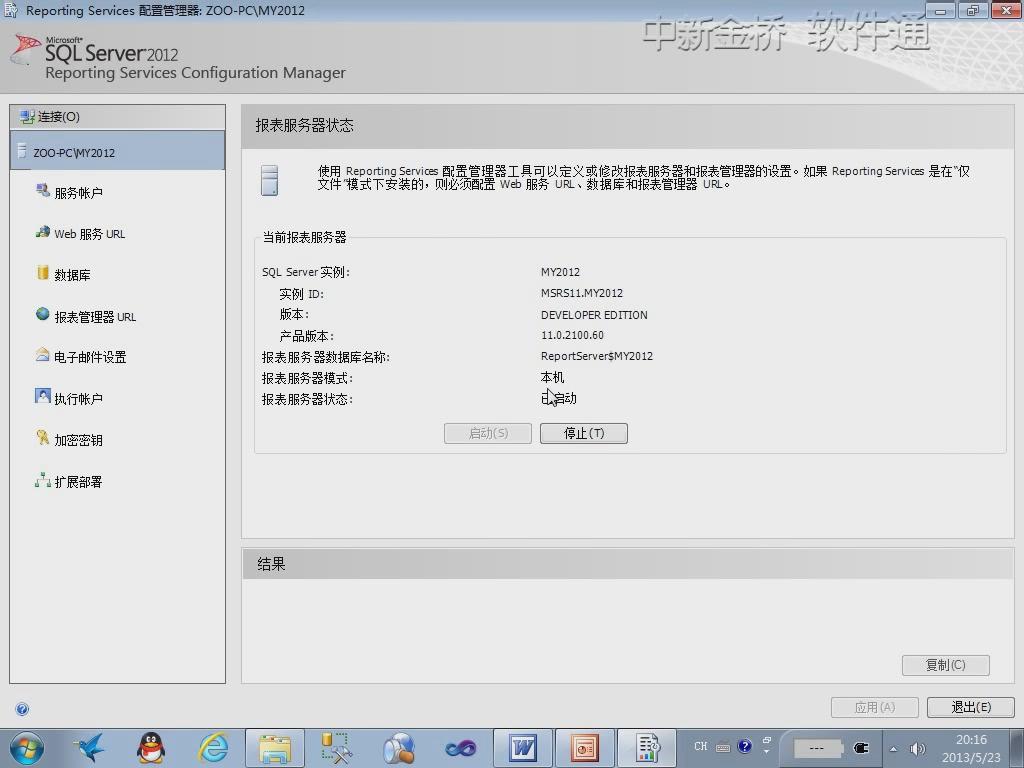
Task: Click the MSRS11.MY2012 instance ID value
Action: [582, 293]
